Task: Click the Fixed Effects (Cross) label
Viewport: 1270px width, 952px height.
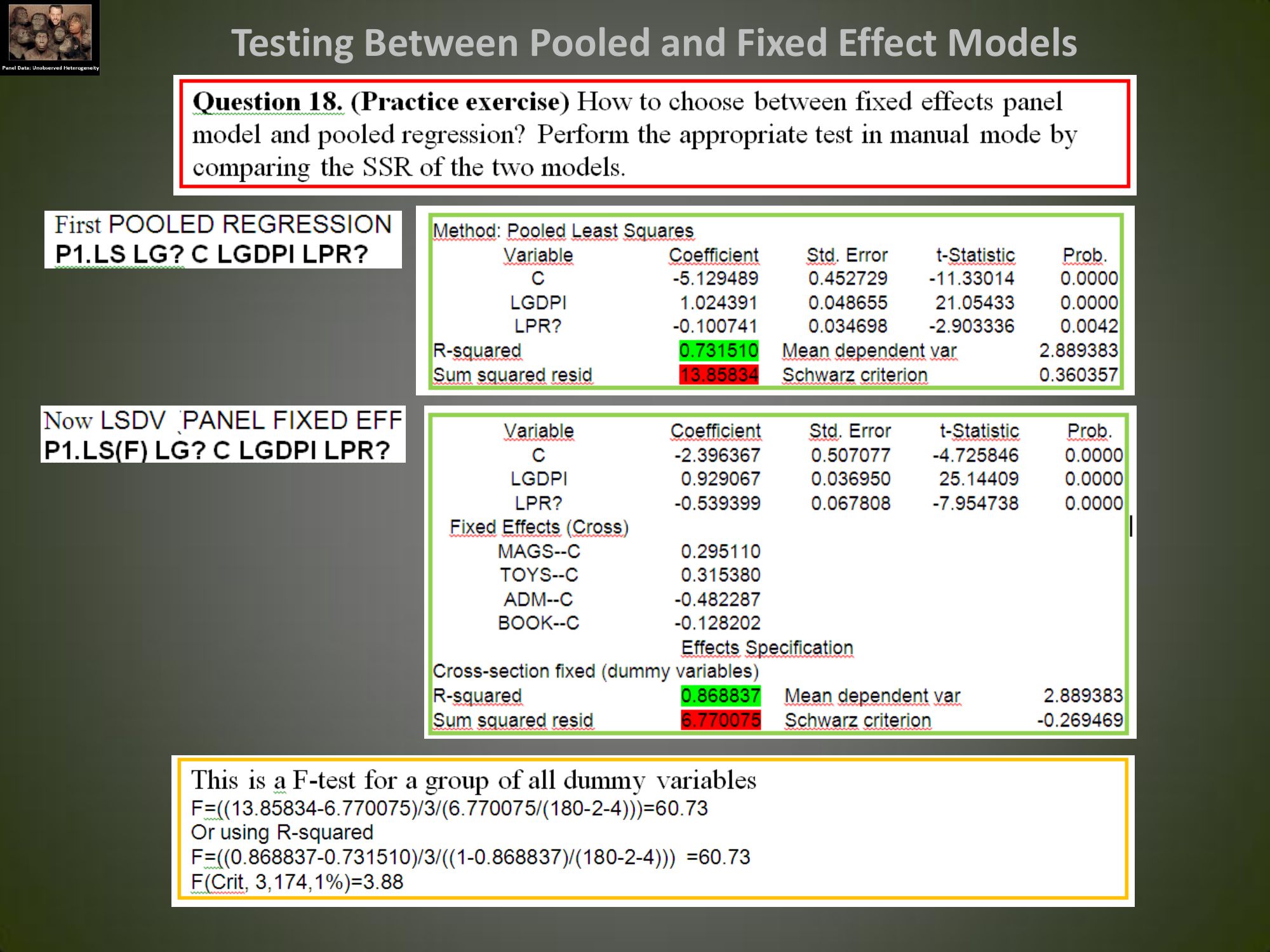Action: pos(538,527)
